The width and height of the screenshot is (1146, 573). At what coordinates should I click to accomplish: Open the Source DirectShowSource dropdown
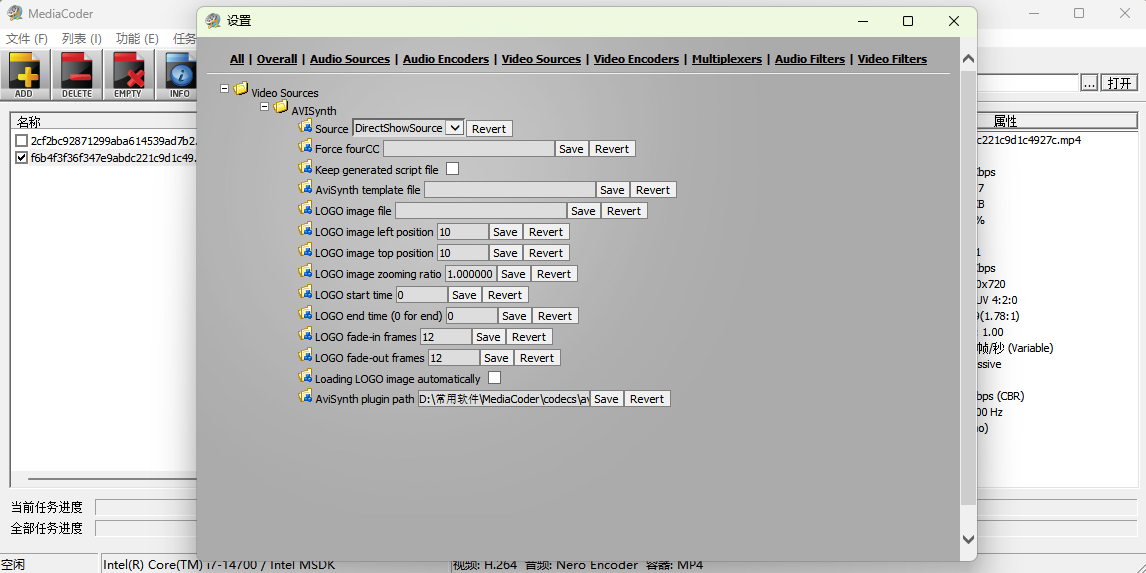tap(454, 128)
